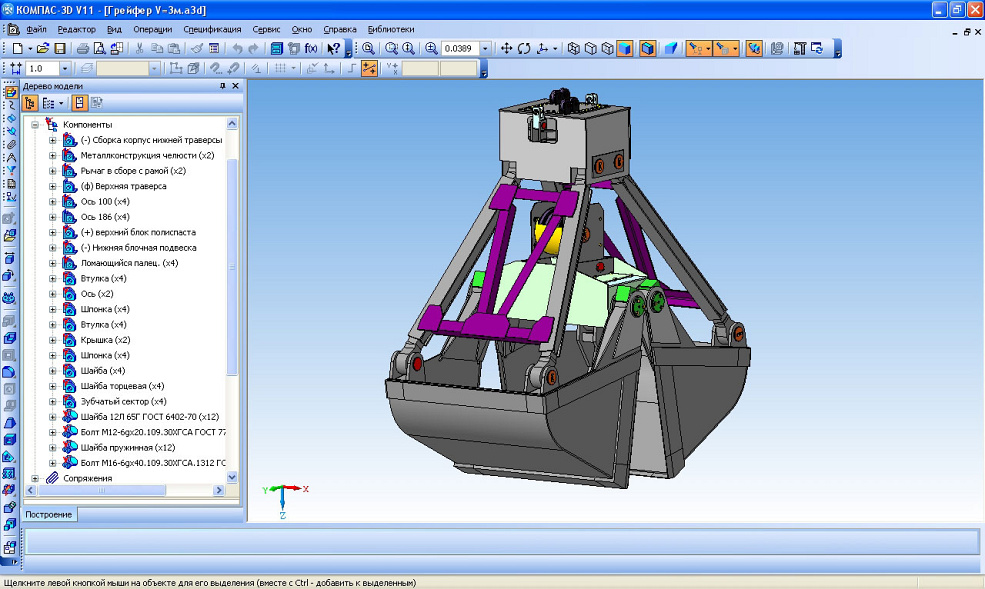Click the Save document icon
The width and height of the screenshot is (985, 589).
pyautogui.click(x=60, y=48)
